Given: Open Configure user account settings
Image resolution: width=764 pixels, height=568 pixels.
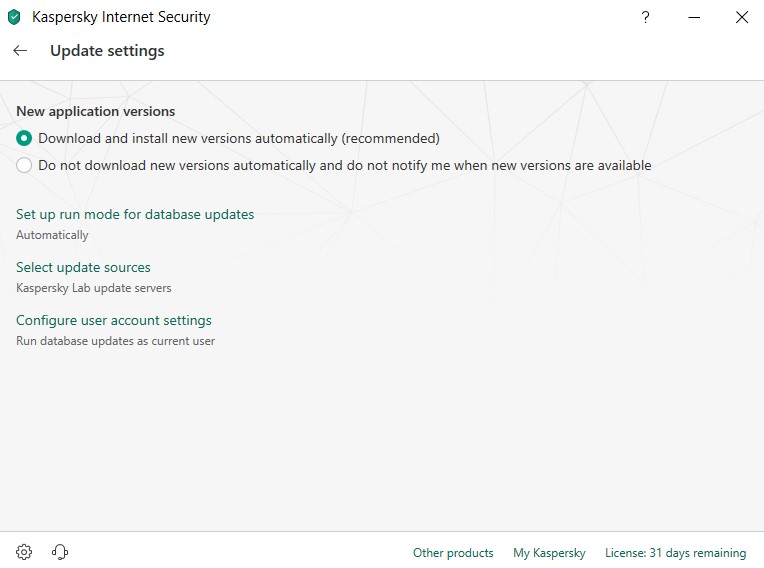Looking at the screenshot, I should click(114, 321).
